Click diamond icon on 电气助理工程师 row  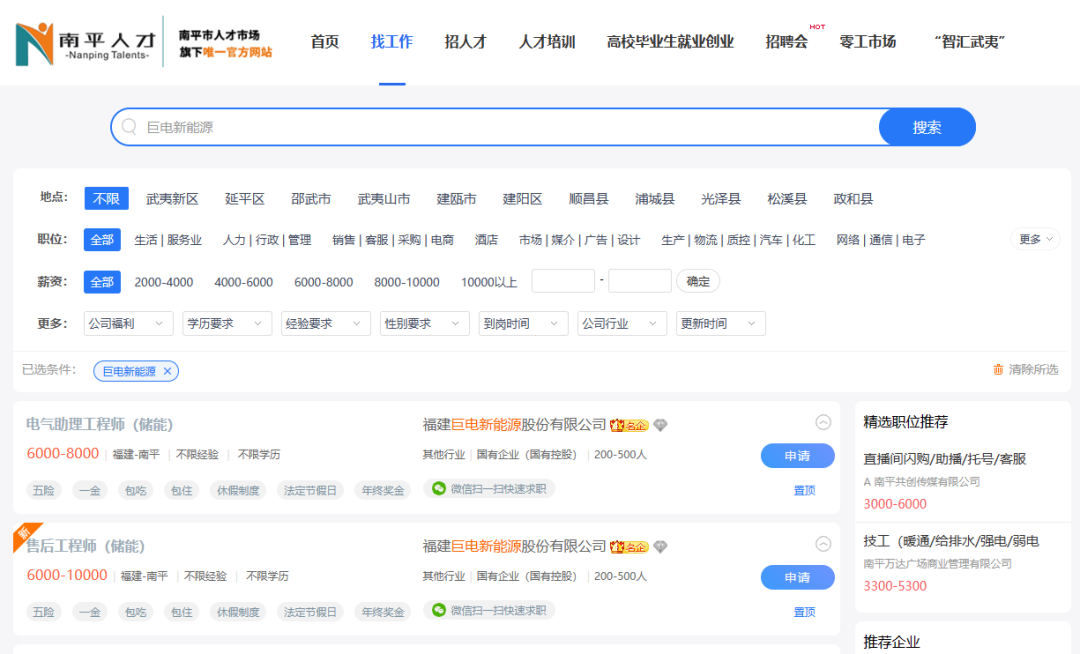(661, 425)
